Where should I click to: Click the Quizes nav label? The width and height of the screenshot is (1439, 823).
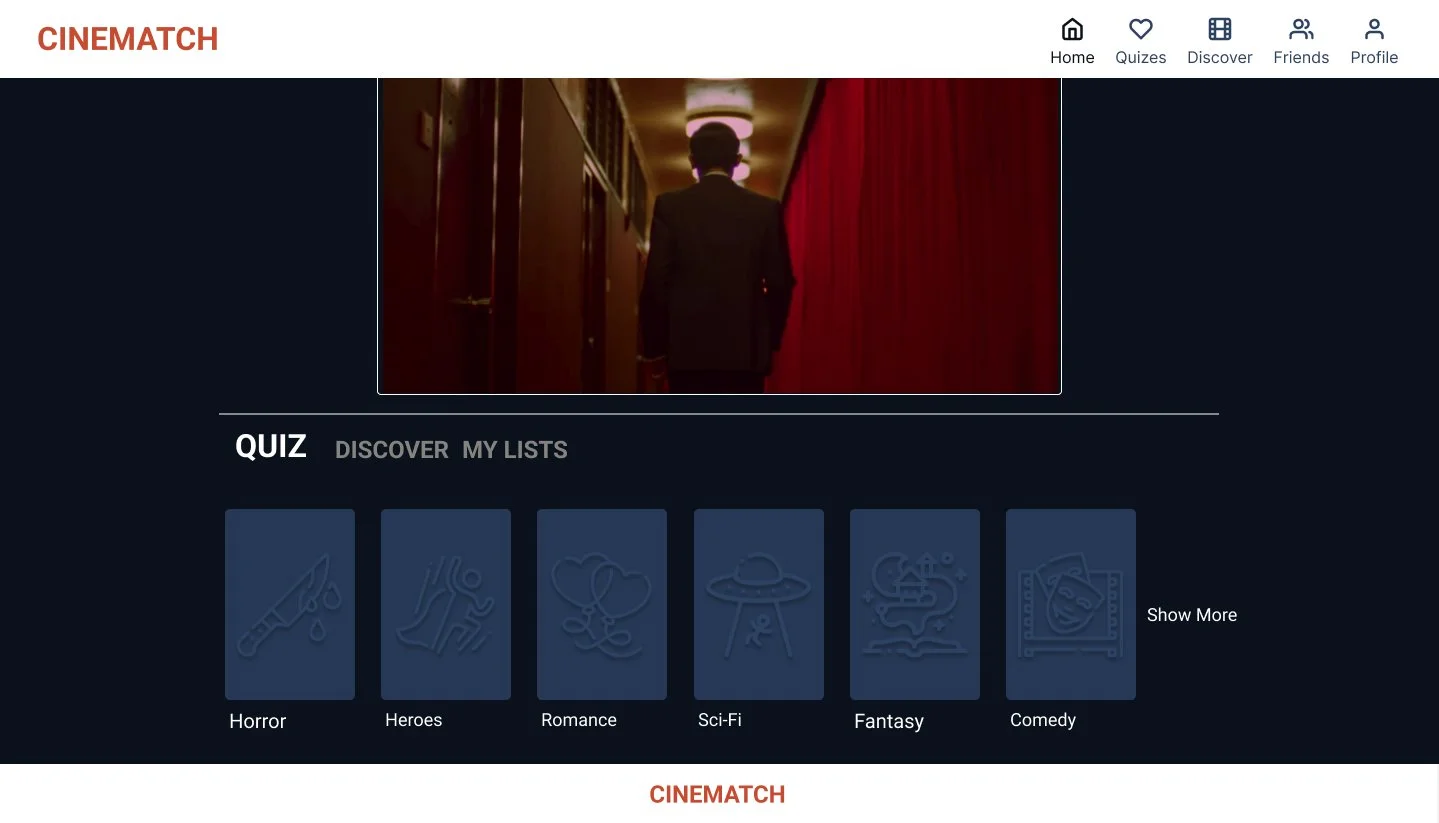point(1141,57)
